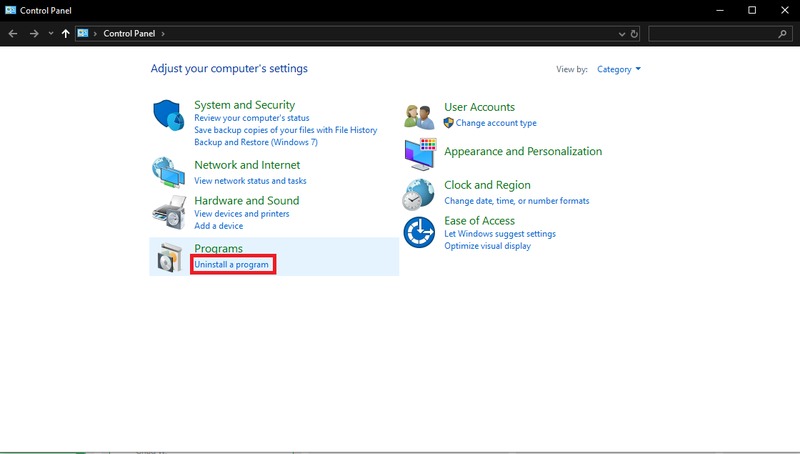Refresh the Control Panel view
This screenshot has height=454, width=800.
634,33
